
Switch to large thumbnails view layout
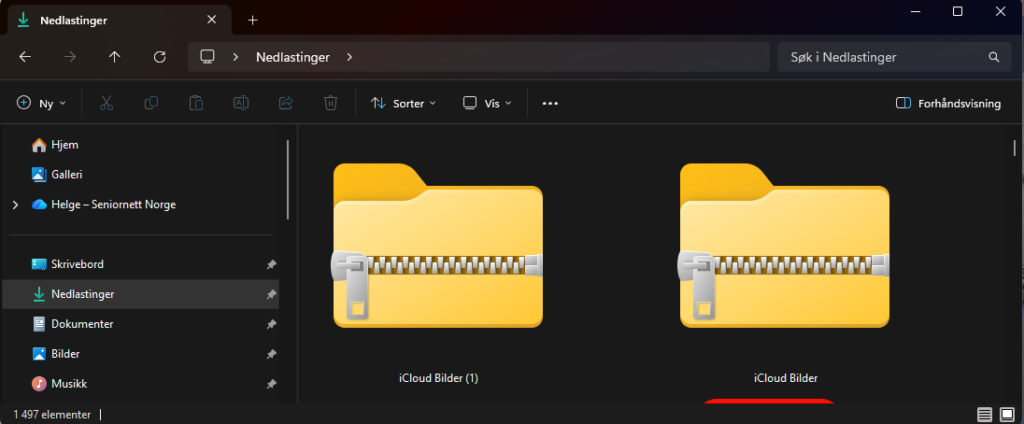point(1007,414)
